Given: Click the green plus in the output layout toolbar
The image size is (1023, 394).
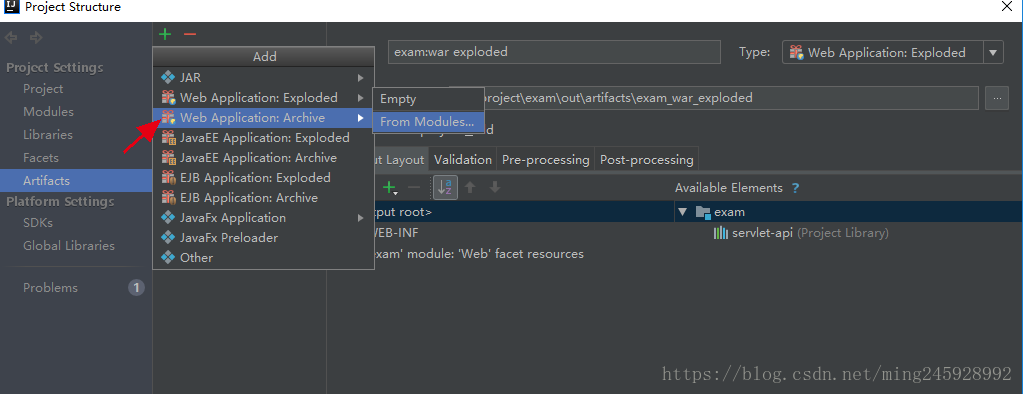Looking at the screenshot, I should (x=389, y=188).
